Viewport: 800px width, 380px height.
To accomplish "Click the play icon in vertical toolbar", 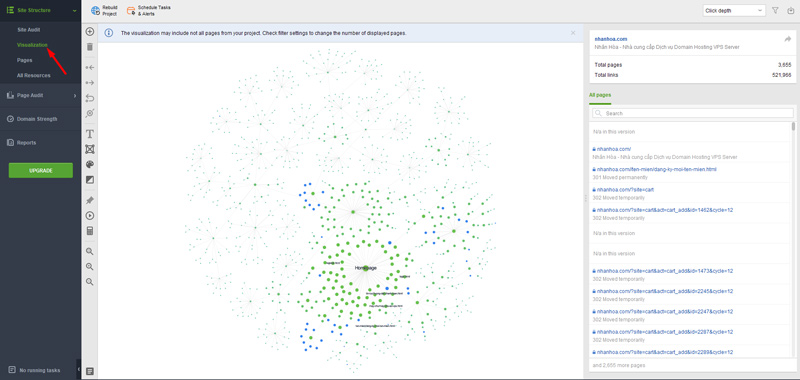I will 90,216.
